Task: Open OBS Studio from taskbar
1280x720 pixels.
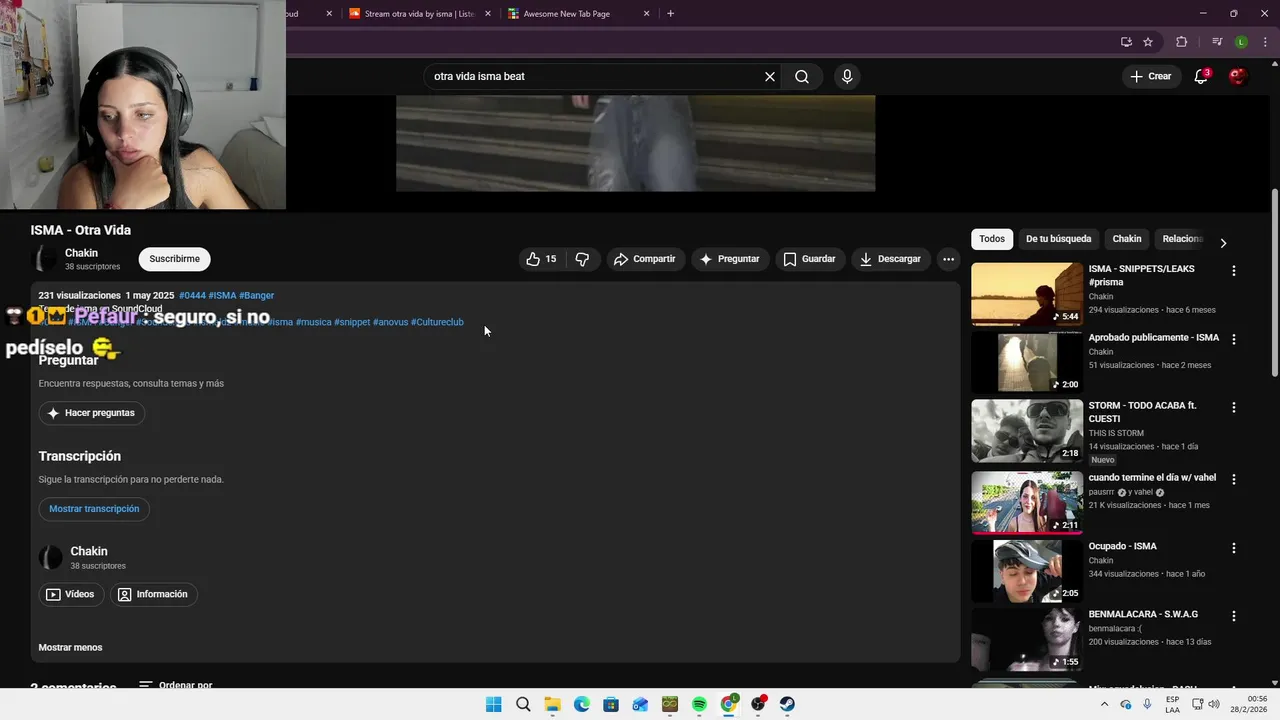Action: (x=758, y=705)
